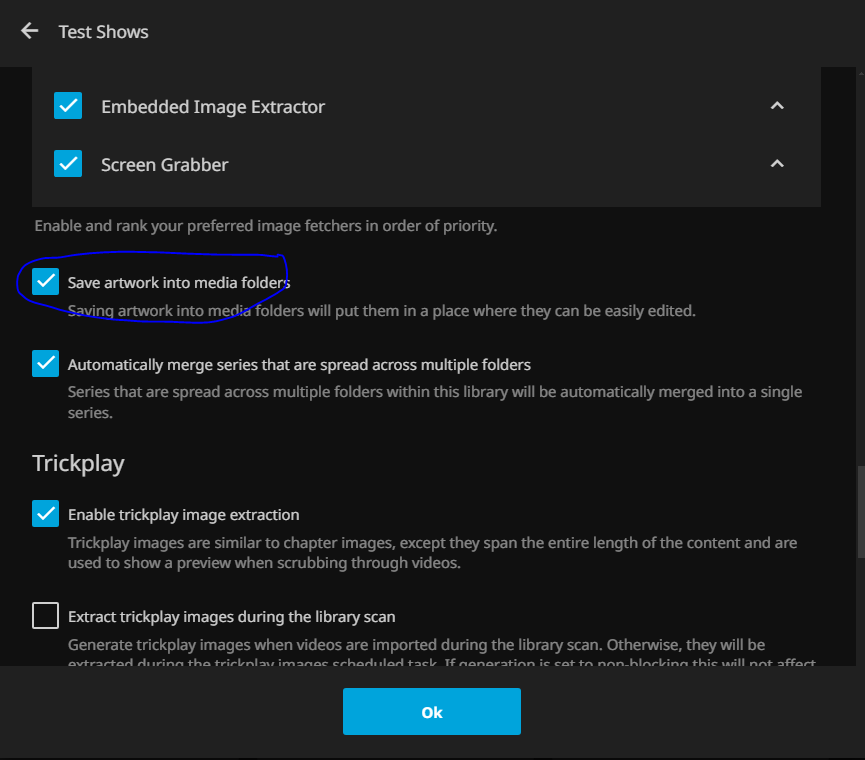Click the Automatically merge series label text
The image size is (865, 760).
299,365
